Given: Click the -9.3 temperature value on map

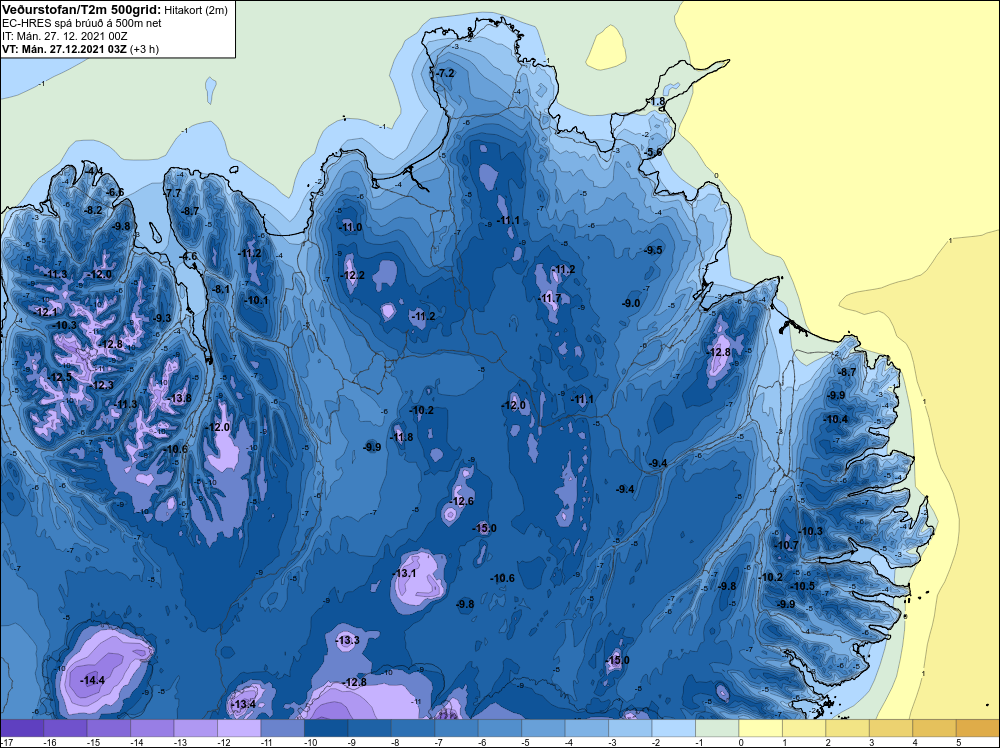Looking at the screenshot, I should click(x=161, y=318).
